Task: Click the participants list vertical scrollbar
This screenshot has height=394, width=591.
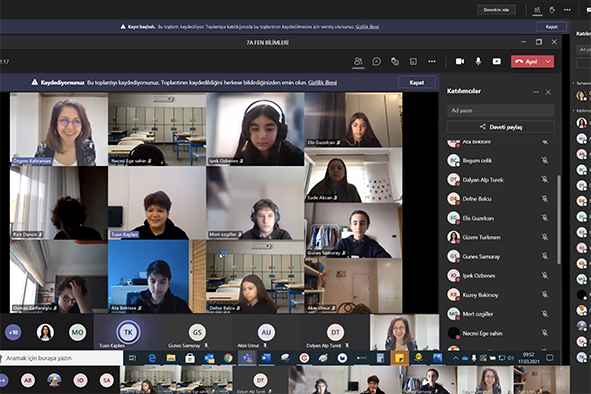Action: click(x=559, y=219)
